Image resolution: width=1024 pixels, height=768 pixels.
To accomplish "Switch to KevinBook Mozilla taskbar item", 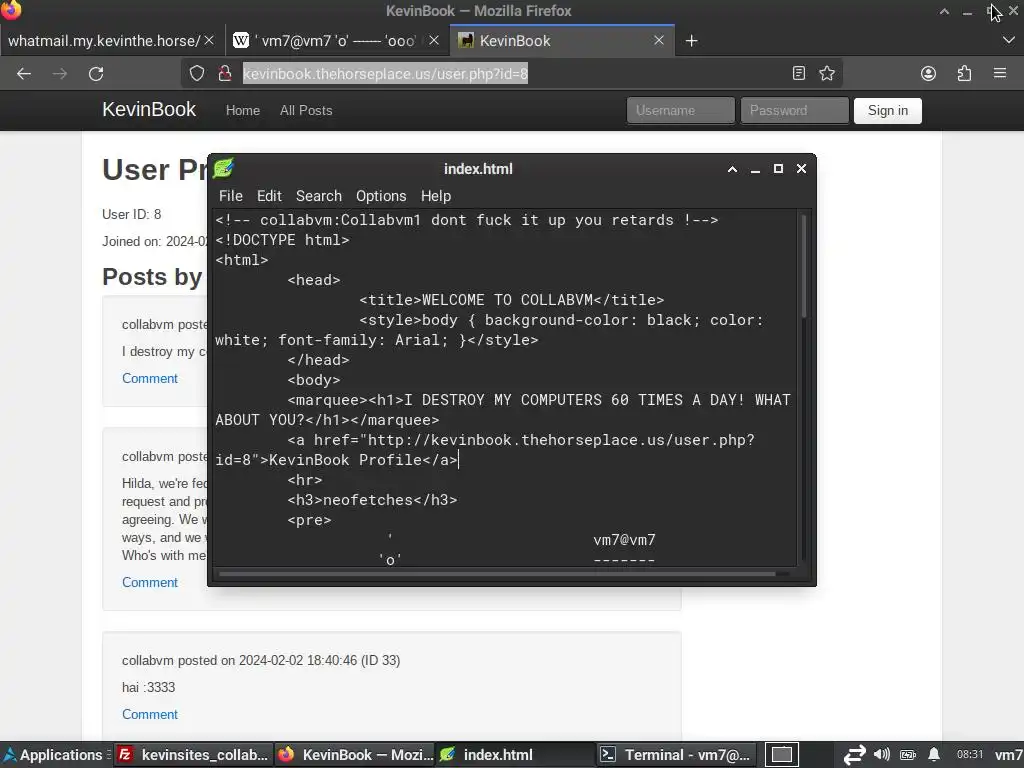I will 355,755.
